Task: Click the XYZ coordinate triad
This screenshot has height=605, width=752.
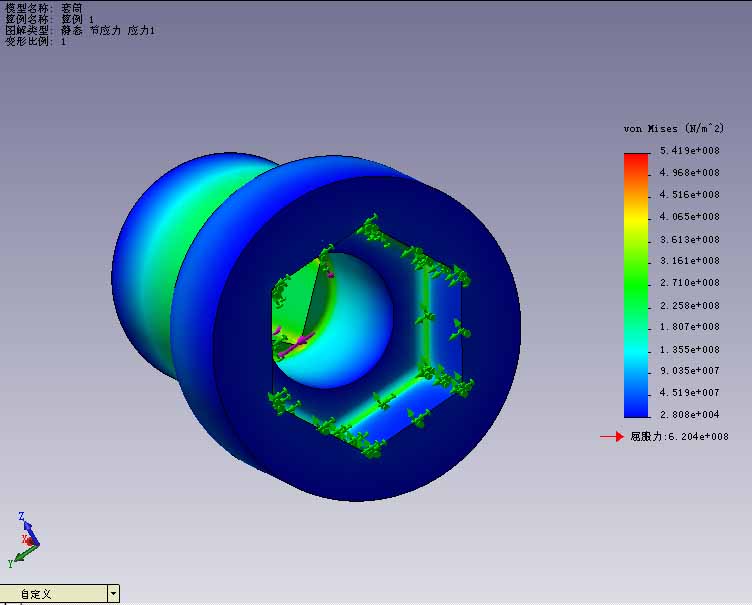Action: pyautogui.click(x=24, y=540)
